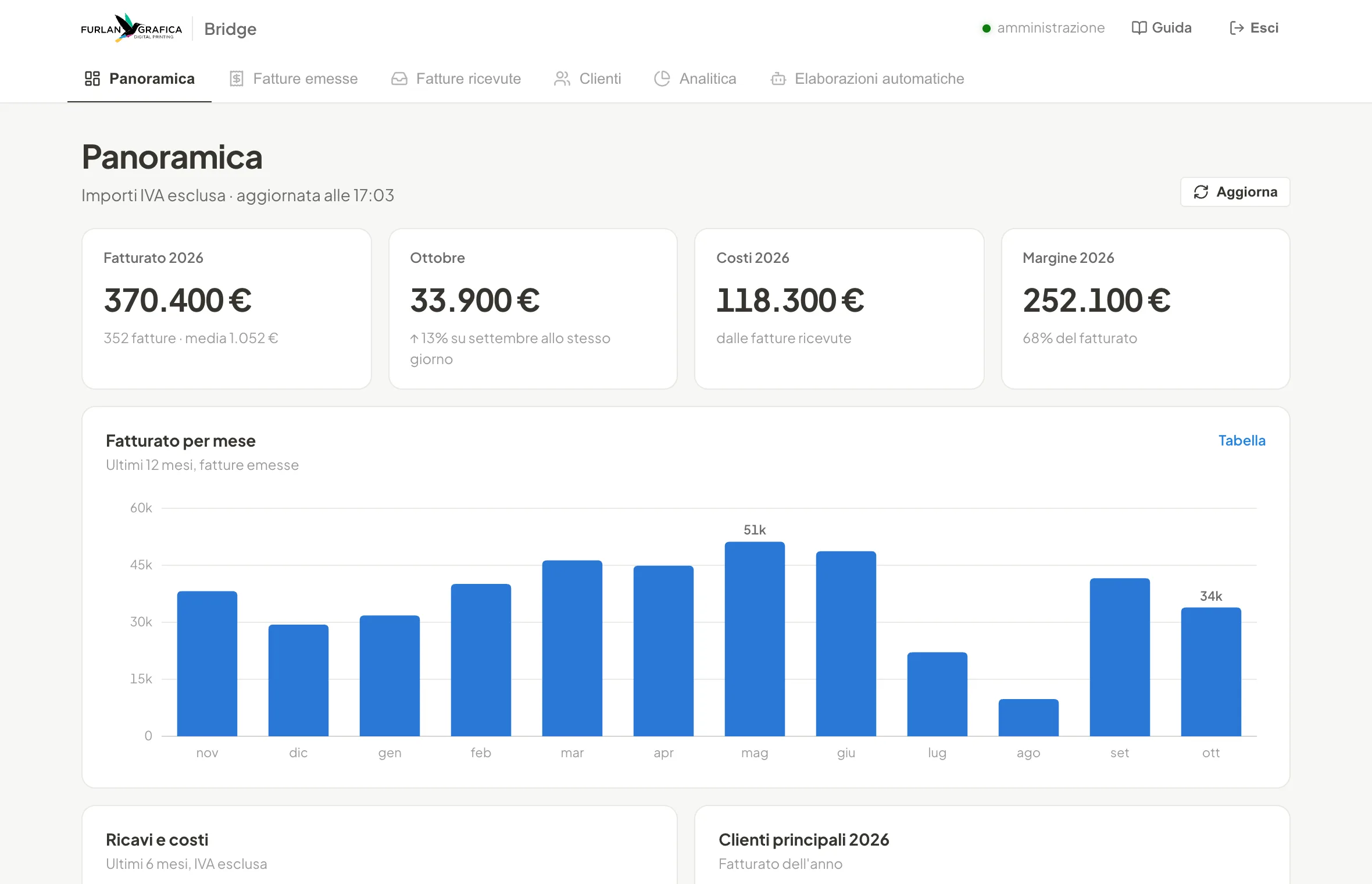Click the Fatture ricevute inbox icon
The image size is (1372, 884).
(x=399, y=79)
